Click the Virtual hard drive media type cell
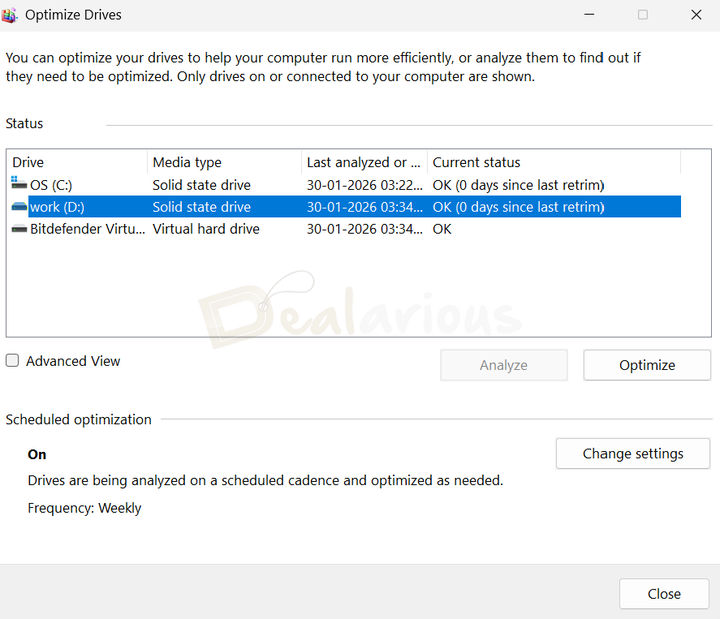 pos(206,229)
